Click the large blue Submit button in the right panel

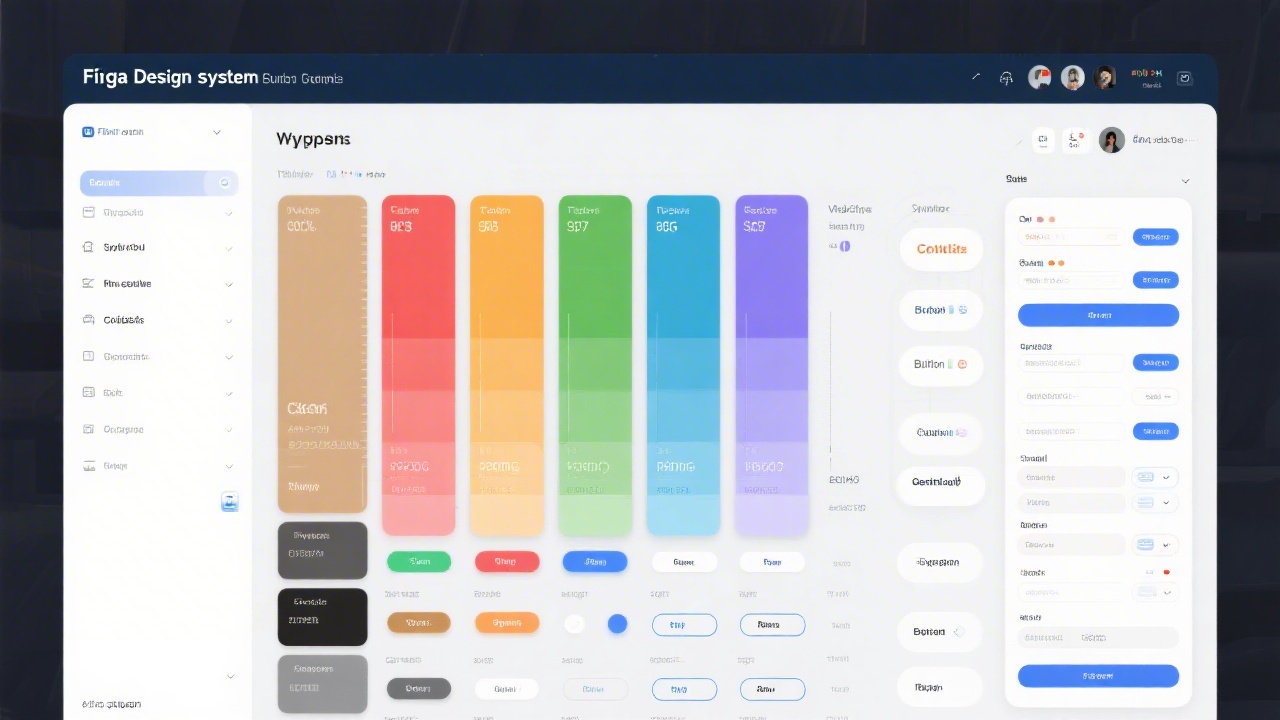1098,677
